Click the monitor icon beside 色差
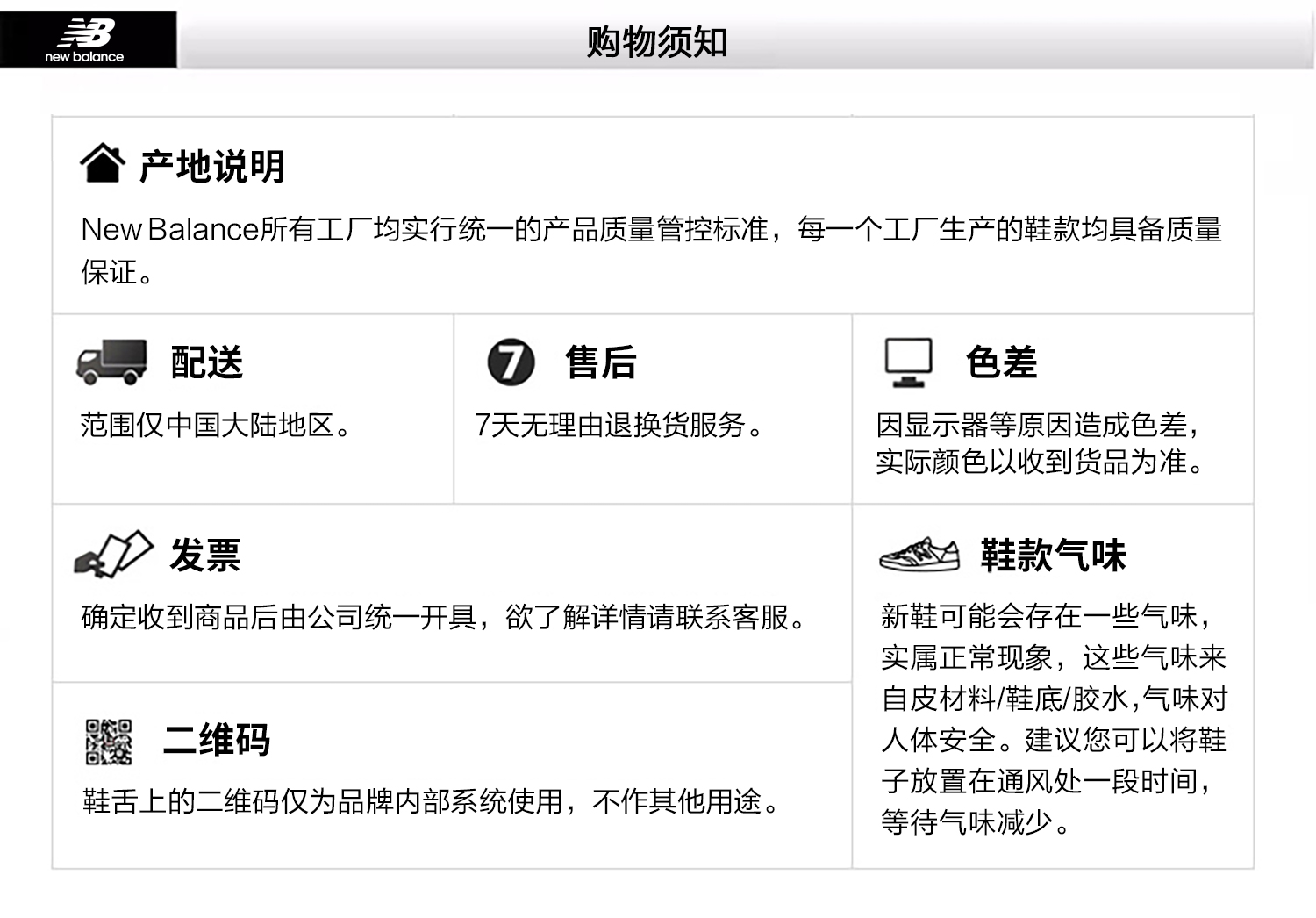The image size is (1316, 918). [x=908, y=362]
